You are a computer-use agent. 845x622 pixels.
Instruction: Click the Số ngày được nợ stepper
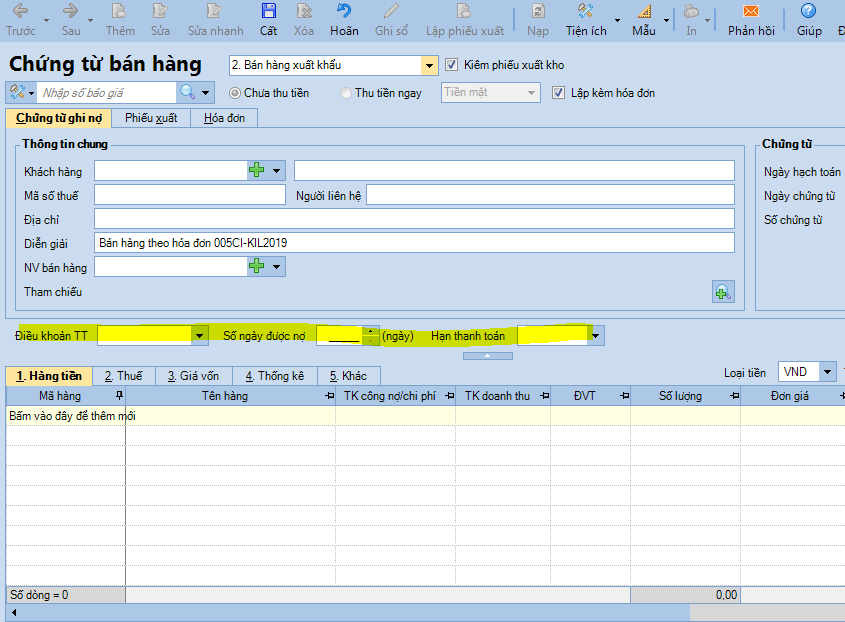coord(371,336)
